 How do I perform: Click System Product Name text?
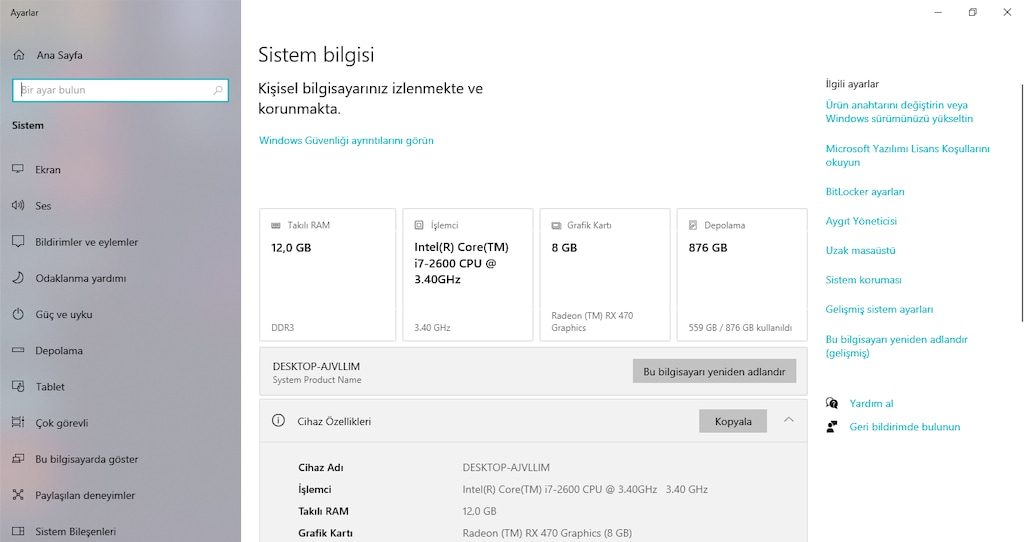pyautogui.click(x=317, y=380)
